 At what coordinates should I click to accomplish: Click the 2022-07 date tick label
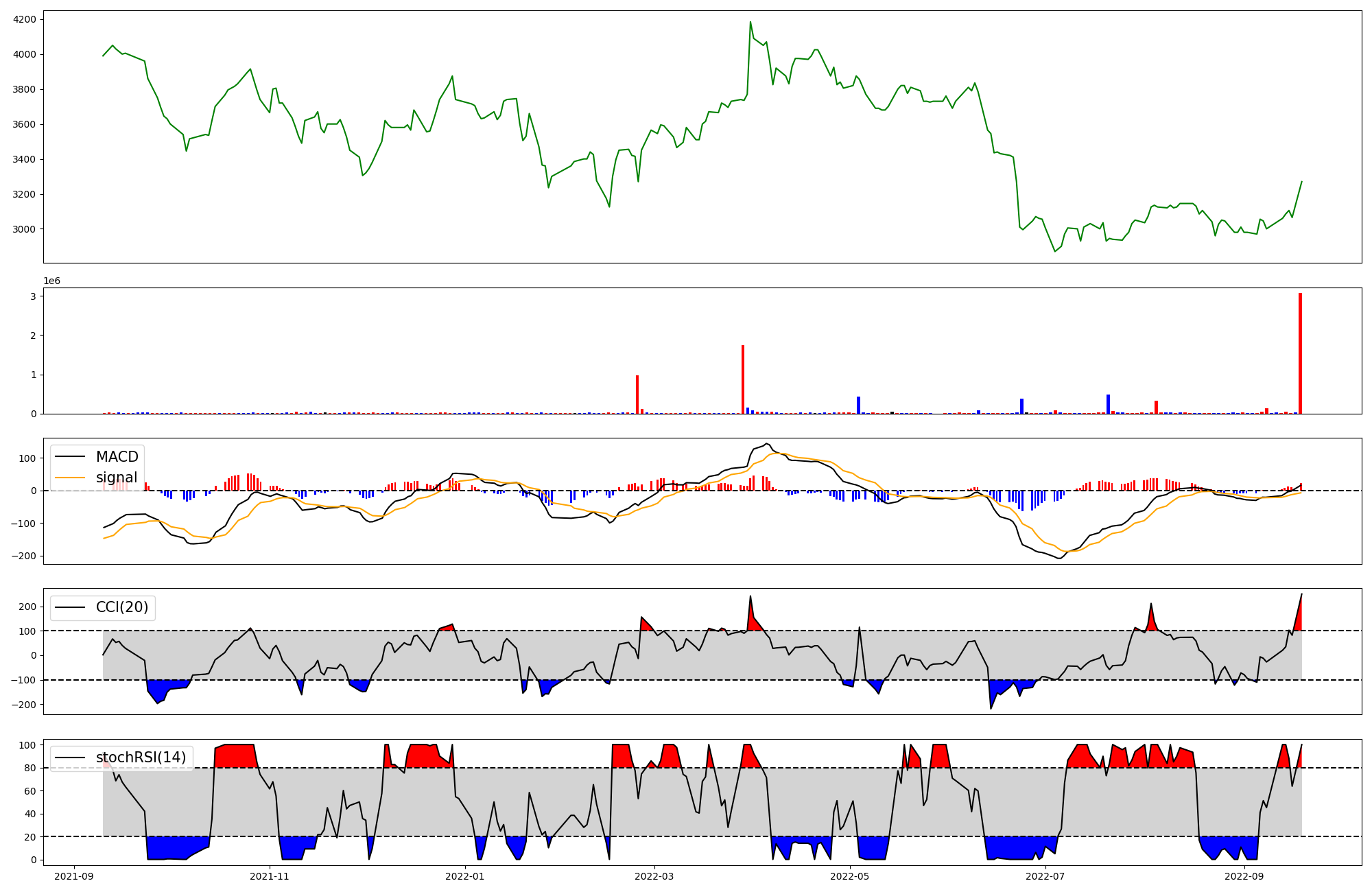click(1045, 876)
